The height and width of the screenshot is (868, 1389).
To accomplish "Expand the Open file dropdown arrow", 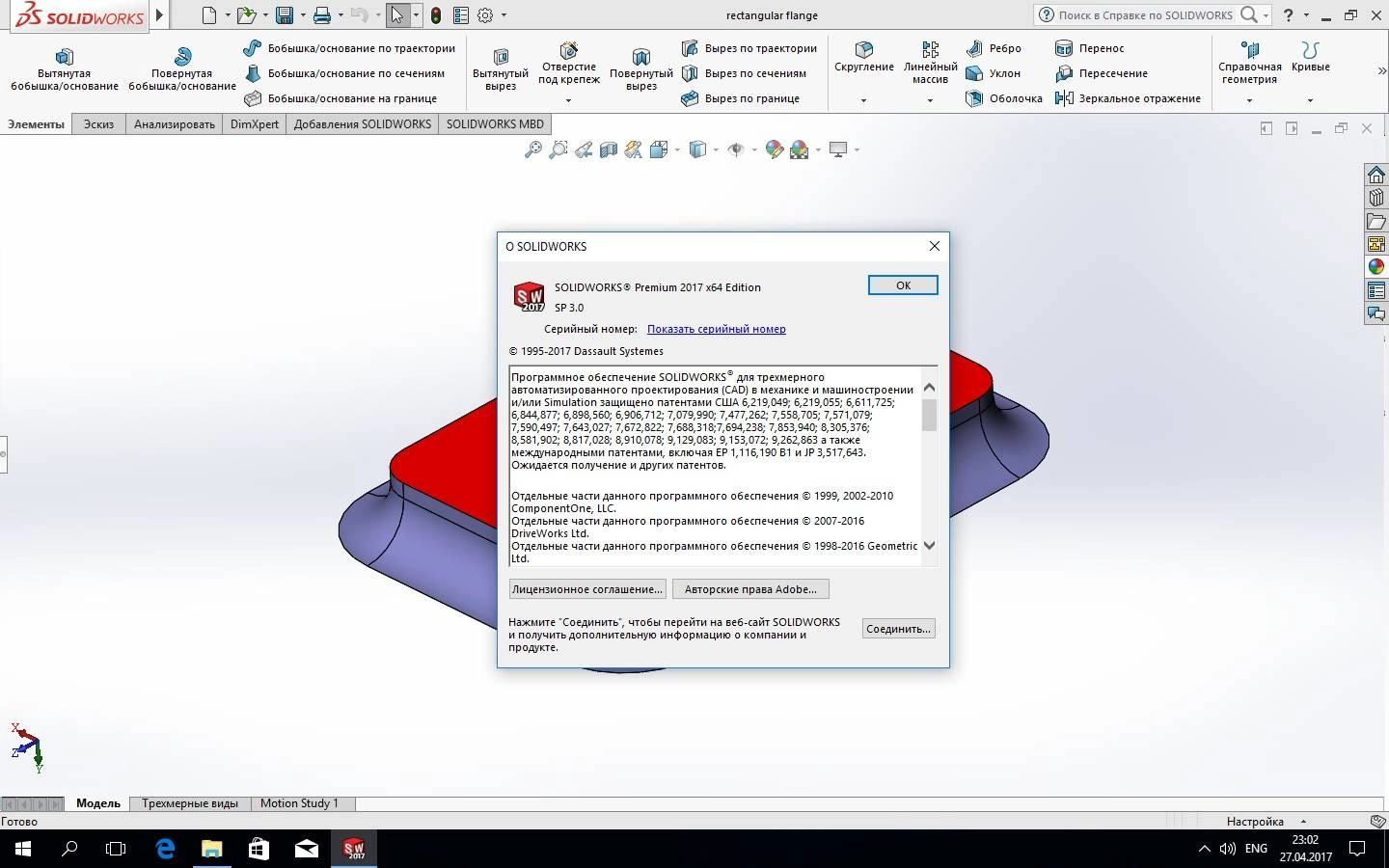I will pyautogui.click(x=265, y=15).
